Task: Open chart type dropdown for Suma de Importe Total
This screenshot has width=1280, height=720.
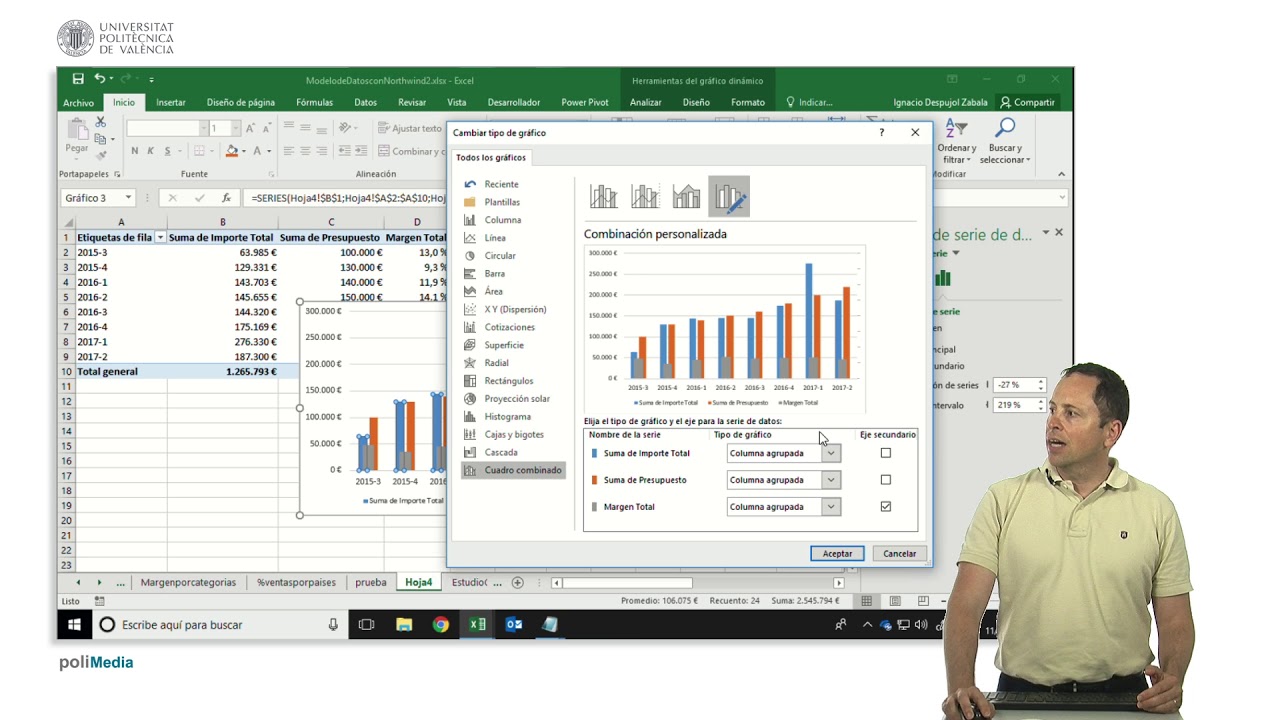Action: coord(830,453)
